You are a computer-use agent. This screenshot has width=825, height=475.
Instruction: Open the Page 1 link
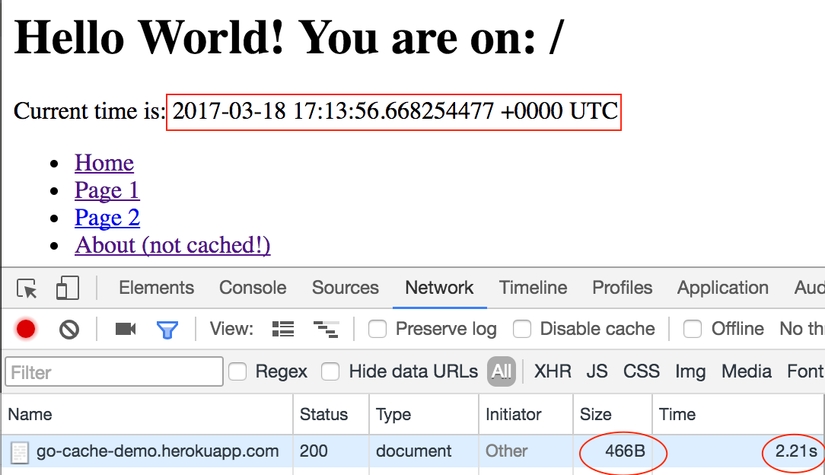click(107, 190)
